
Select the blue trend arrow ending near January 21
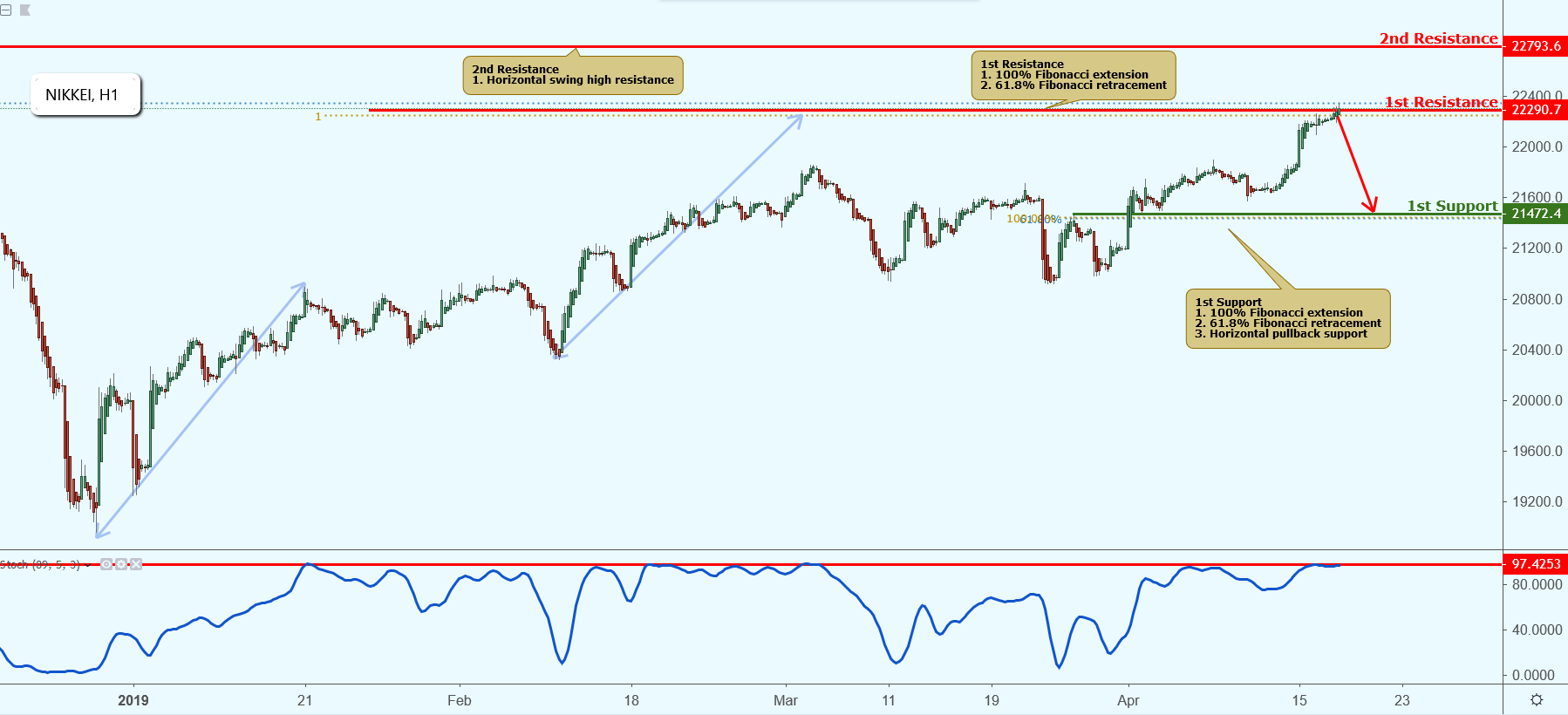point(201,409)
